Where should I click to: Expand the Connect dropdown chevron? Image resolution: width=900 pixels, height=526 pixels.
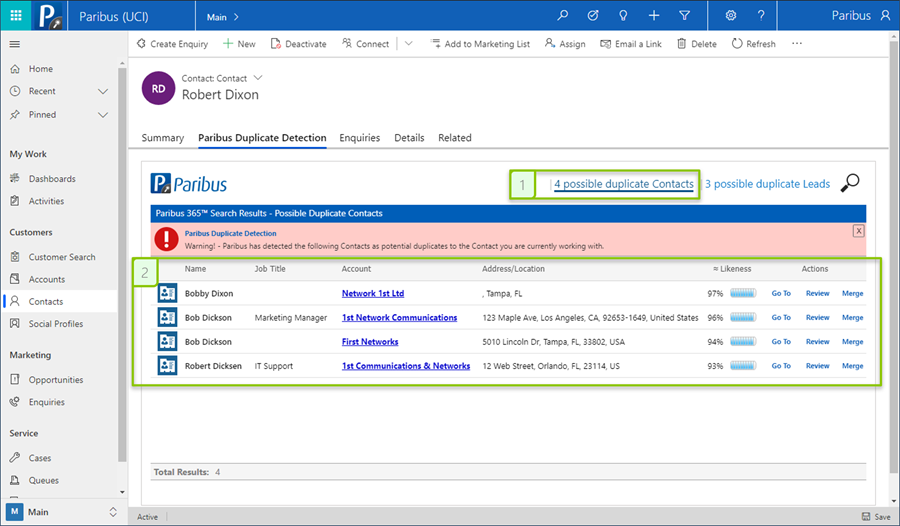coord(409,44)
